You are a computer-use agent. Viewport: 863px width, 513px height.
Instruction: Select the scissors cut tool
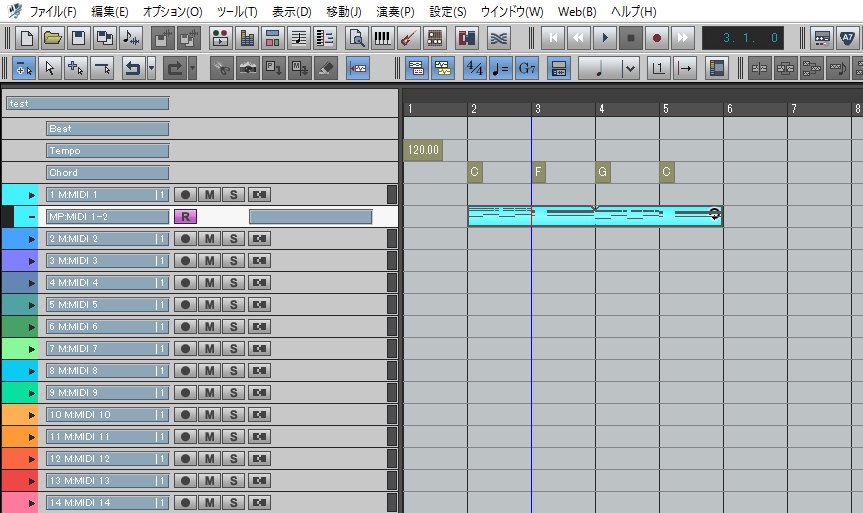point(221,69)
